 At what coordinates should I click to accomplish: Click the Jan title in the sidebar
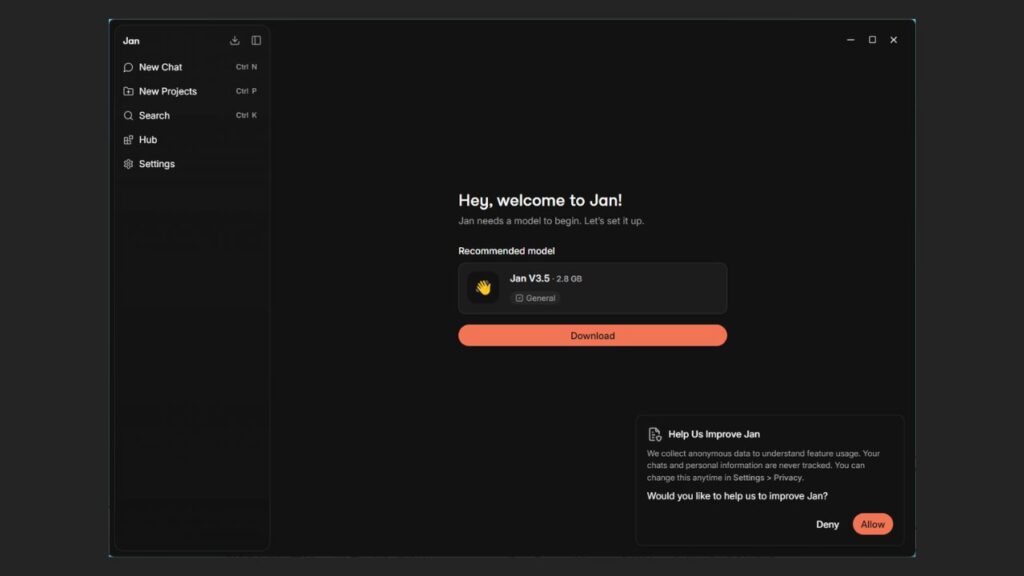131,40
